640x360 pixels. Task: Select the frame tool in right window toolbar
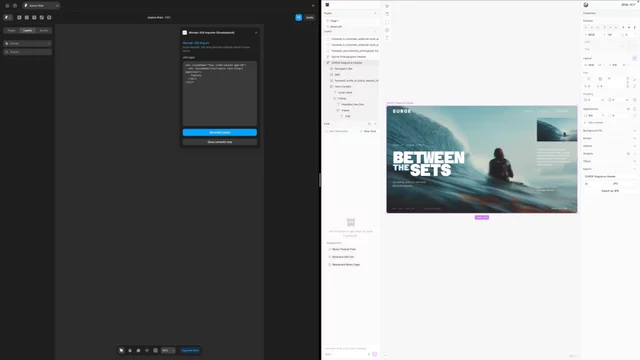click(x=387, y=22)
